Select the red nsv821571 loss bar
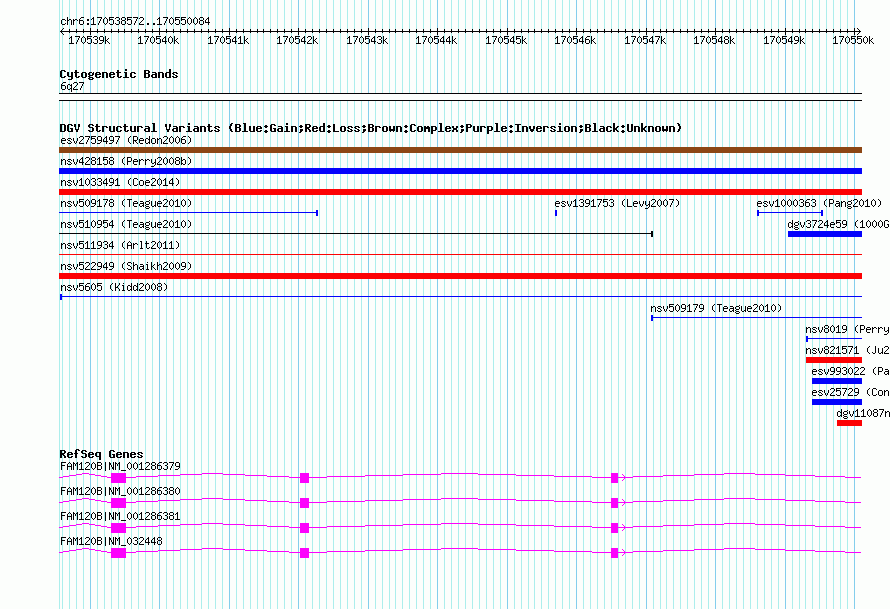This screenshot has height=609, width=890. click(x=834, y=360)
